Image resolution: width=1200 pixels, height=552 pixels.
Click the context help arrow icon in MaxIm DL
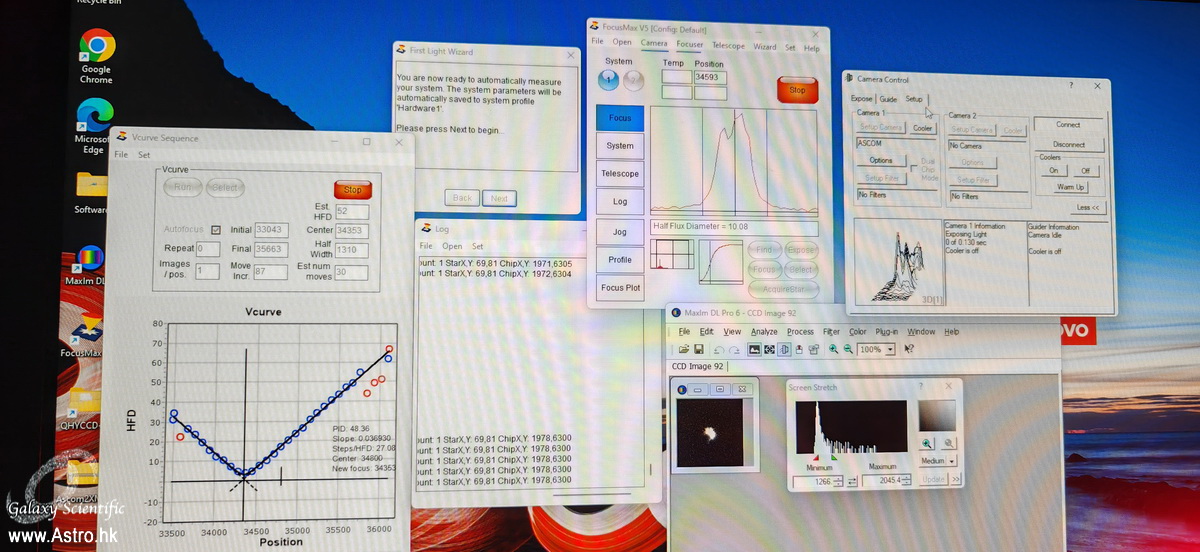[909, 349]
